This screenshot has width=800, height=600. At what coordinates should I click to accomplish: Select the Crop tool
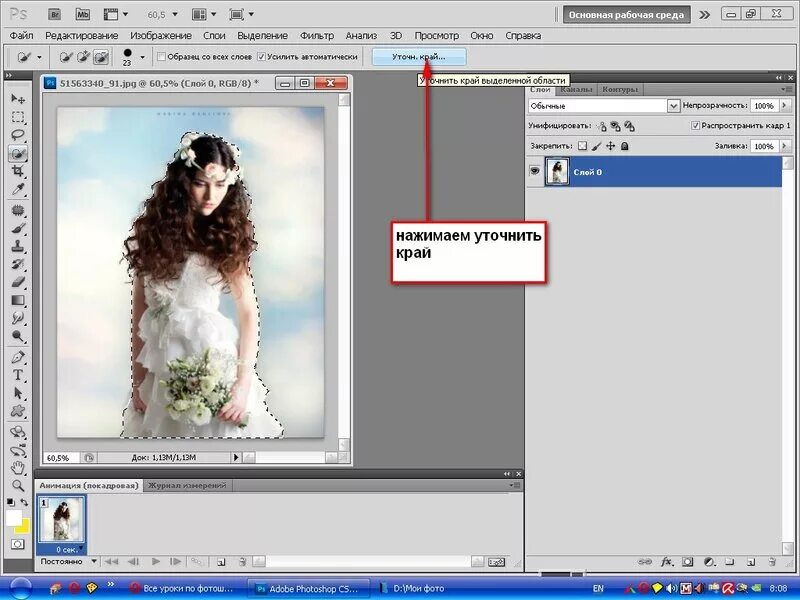tap(18, 171)
